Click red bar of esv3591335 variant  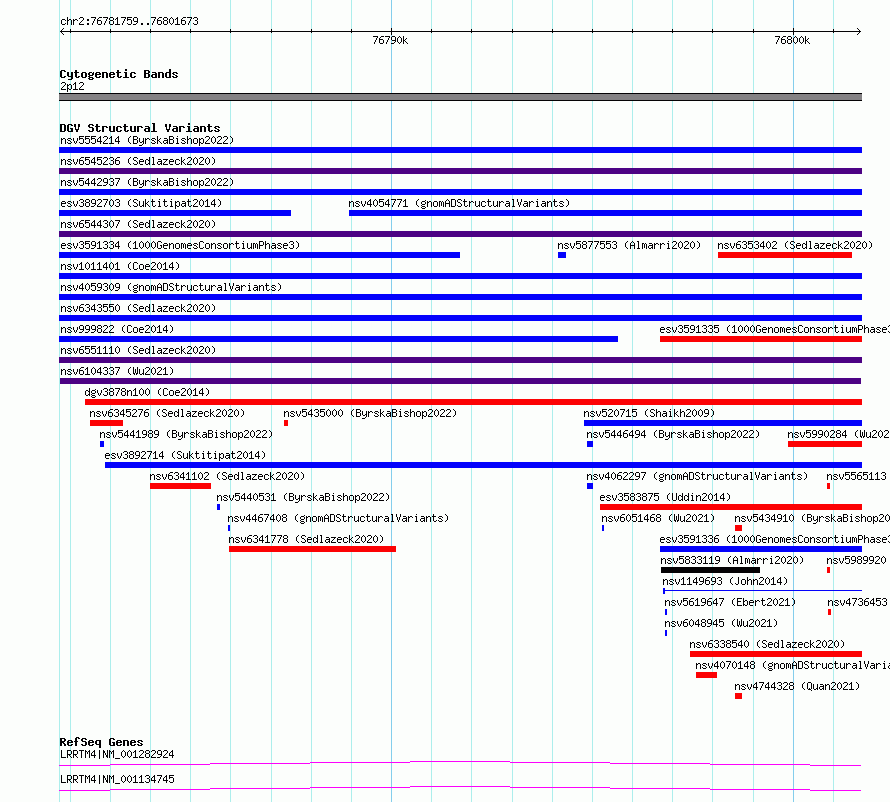click(x=761, y=339)
